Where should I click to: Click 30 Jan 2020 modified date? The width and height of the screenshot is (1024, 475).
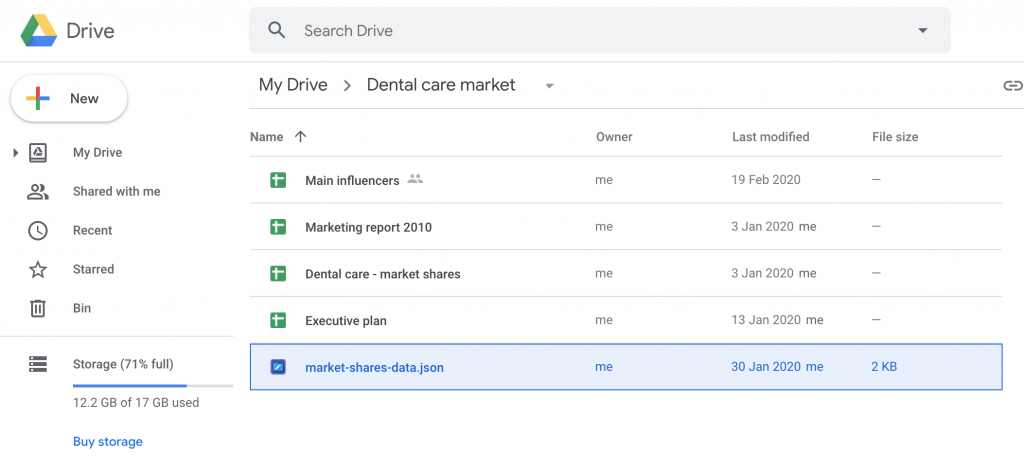coord(766,367)
